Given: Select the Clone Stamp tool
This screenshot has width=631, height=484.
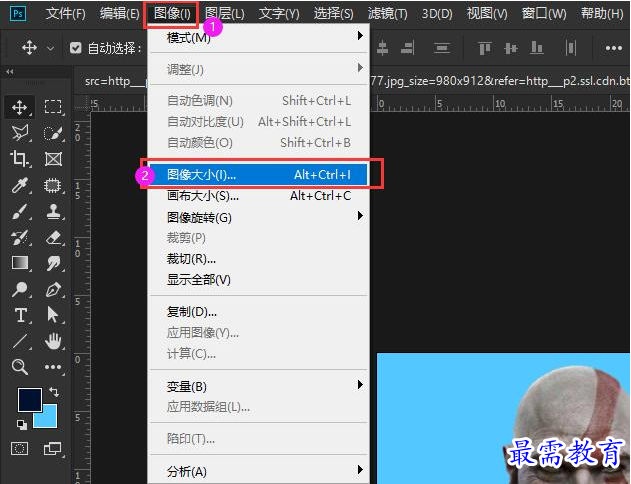Looking at the screenshot, I should click(53, 211).
